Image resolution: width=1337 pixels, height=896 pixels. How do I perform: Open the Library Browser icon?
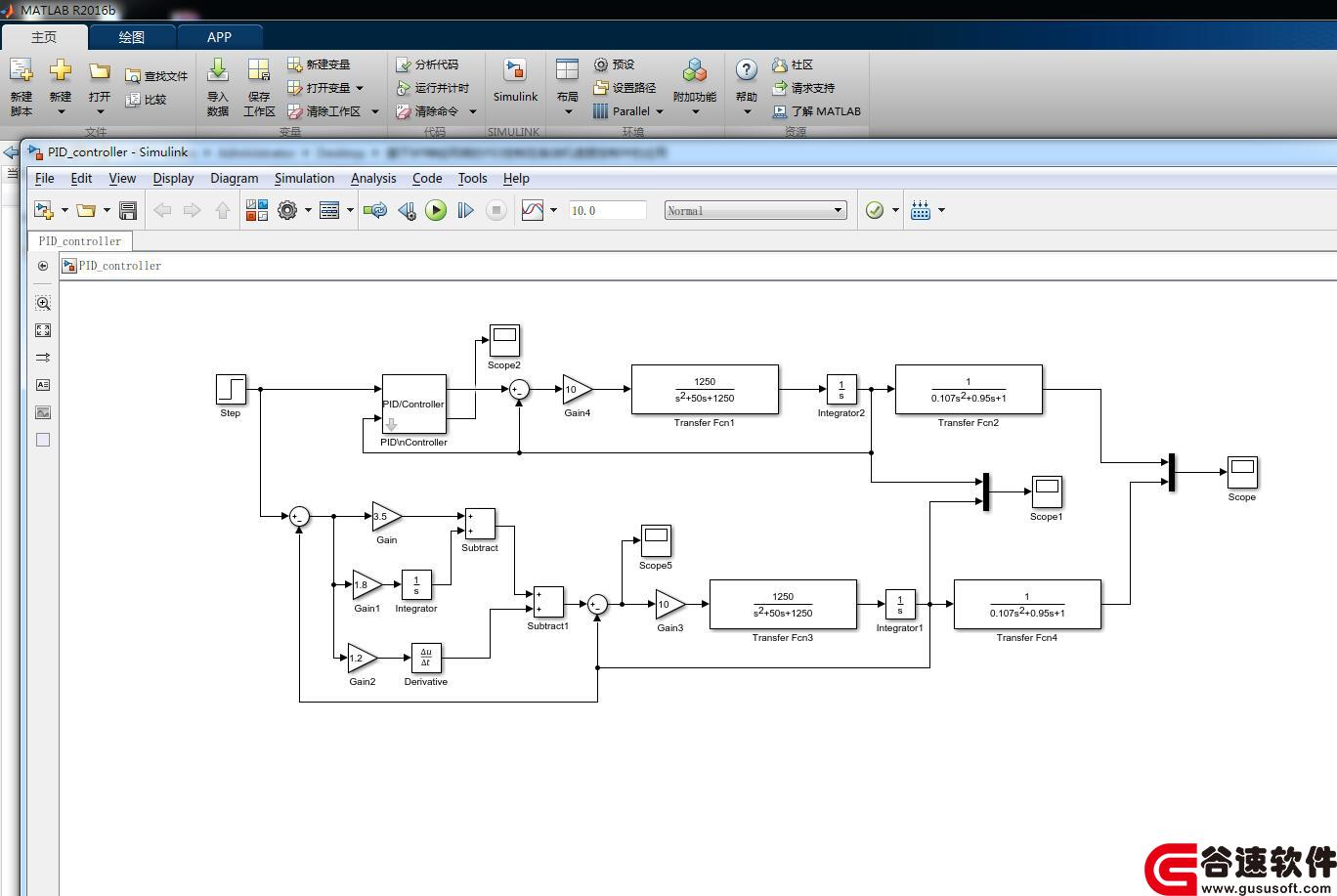click(x=257, y=210)
